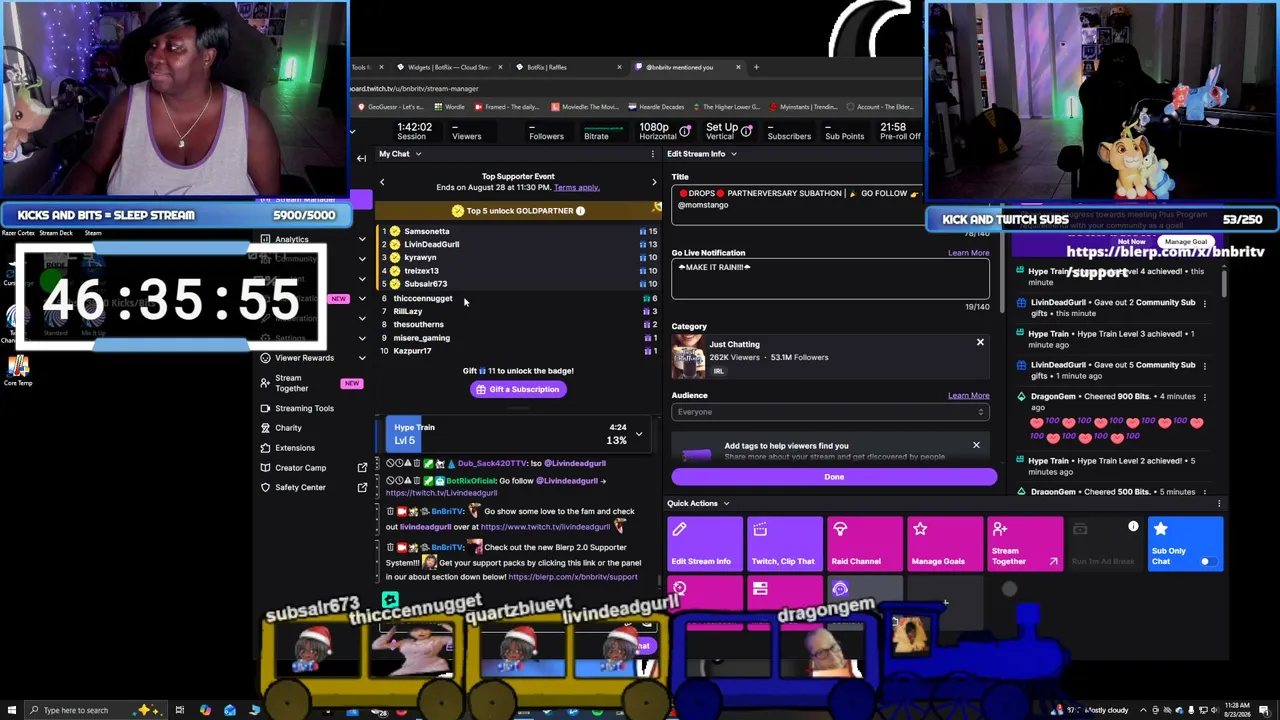Open Streaming Tools in the sidebar
Viewport: 1280px width, 720px height.
304,408
